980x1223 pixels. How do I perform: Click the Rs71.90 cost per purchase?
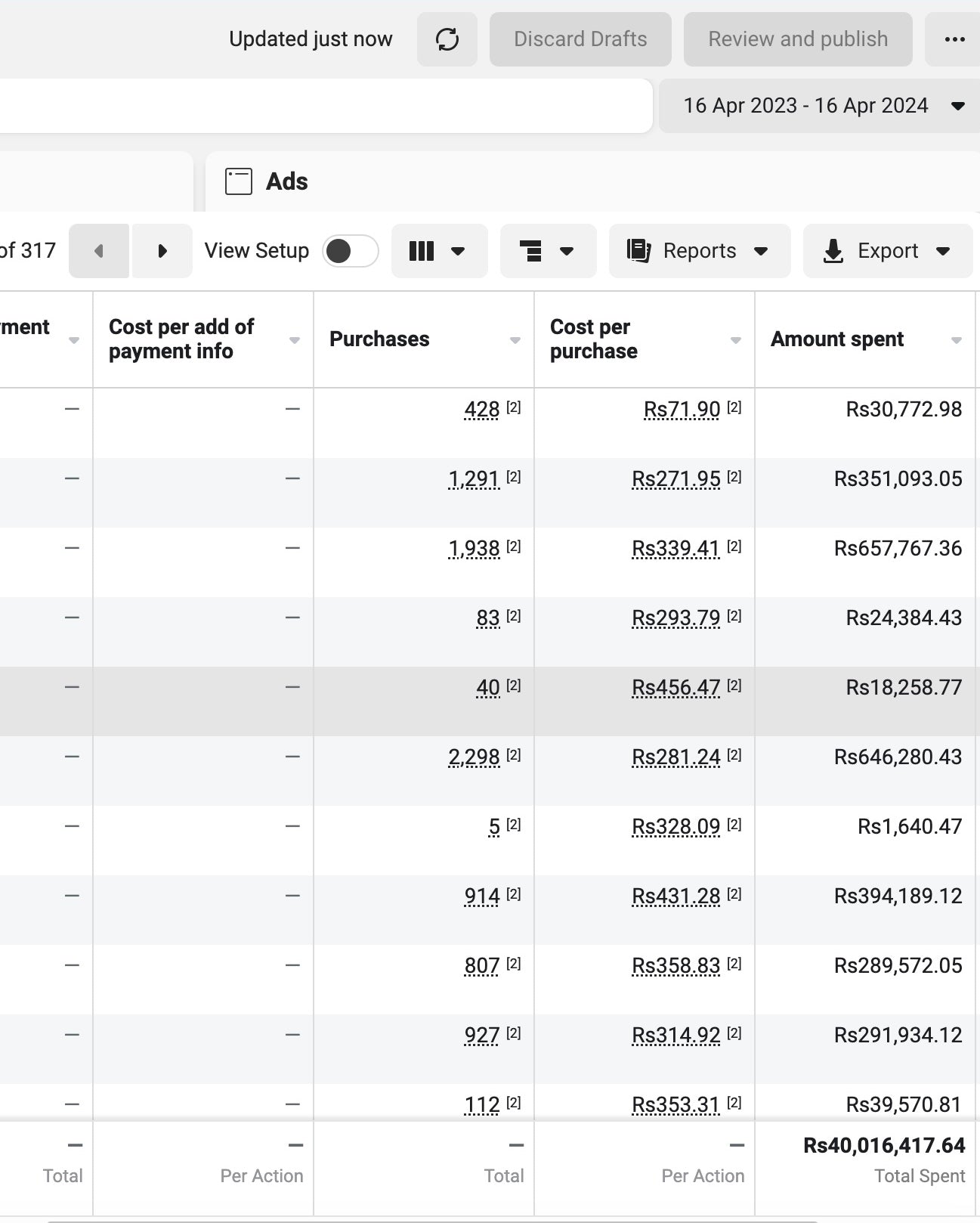(682, 410)
